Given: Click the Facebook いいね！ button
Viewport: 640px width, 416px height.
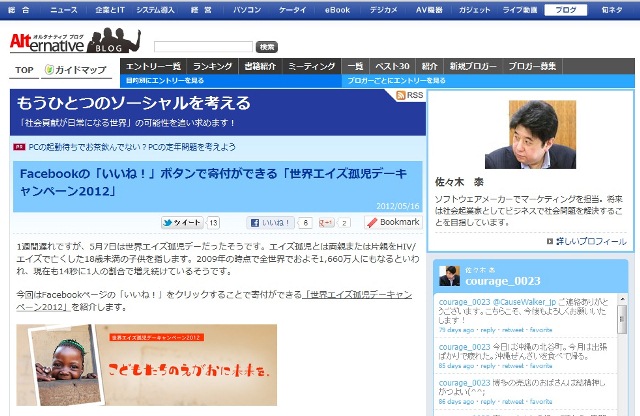Looking at the screenshot, I should point(270,223).
